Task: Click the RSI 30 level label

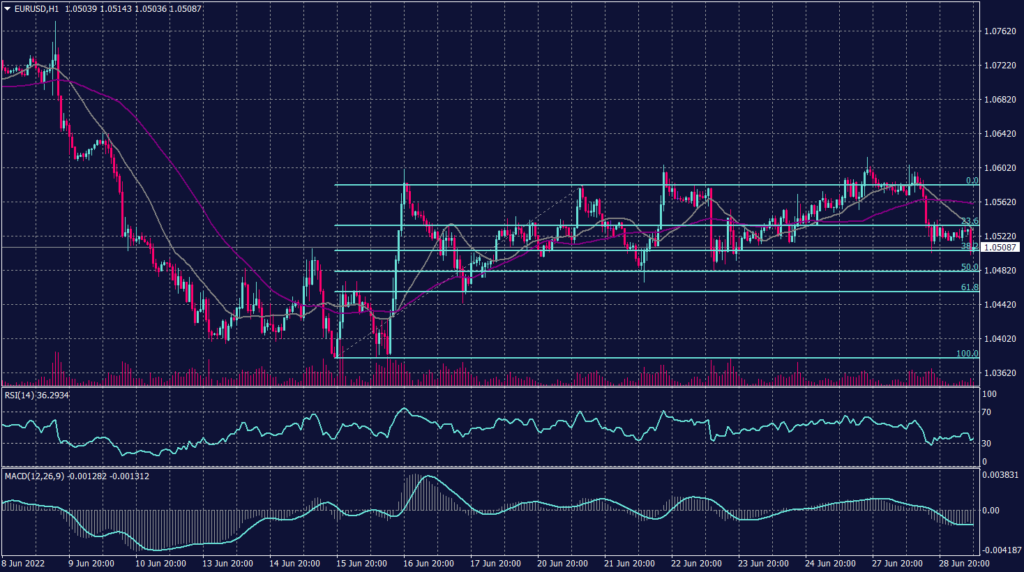Action: [987, 443]
